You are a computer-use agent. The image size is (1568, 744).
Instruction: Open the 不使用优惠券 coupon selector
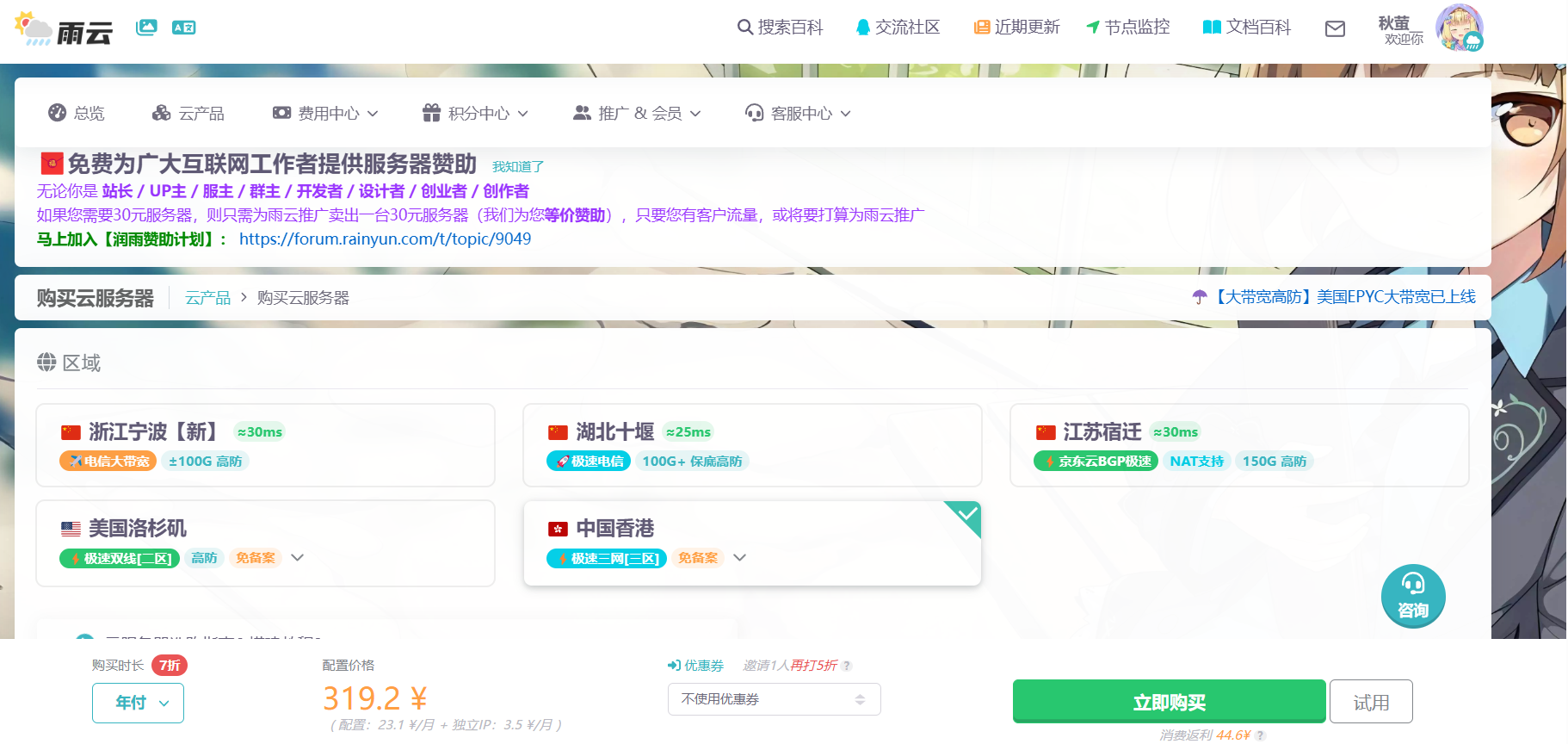(x=774, y=699)
